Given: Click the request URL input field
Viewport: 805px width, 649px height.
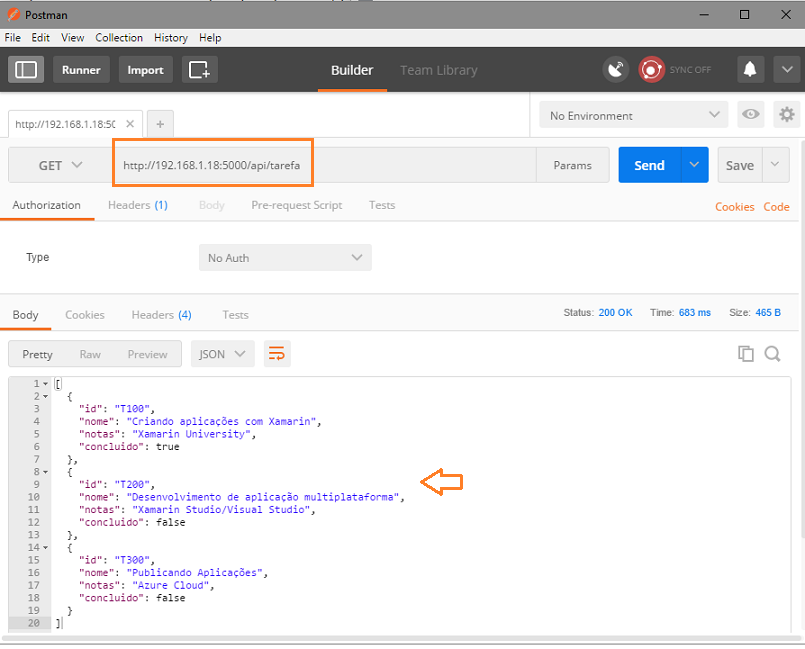Looking at the screenshot, I should 324,165.
